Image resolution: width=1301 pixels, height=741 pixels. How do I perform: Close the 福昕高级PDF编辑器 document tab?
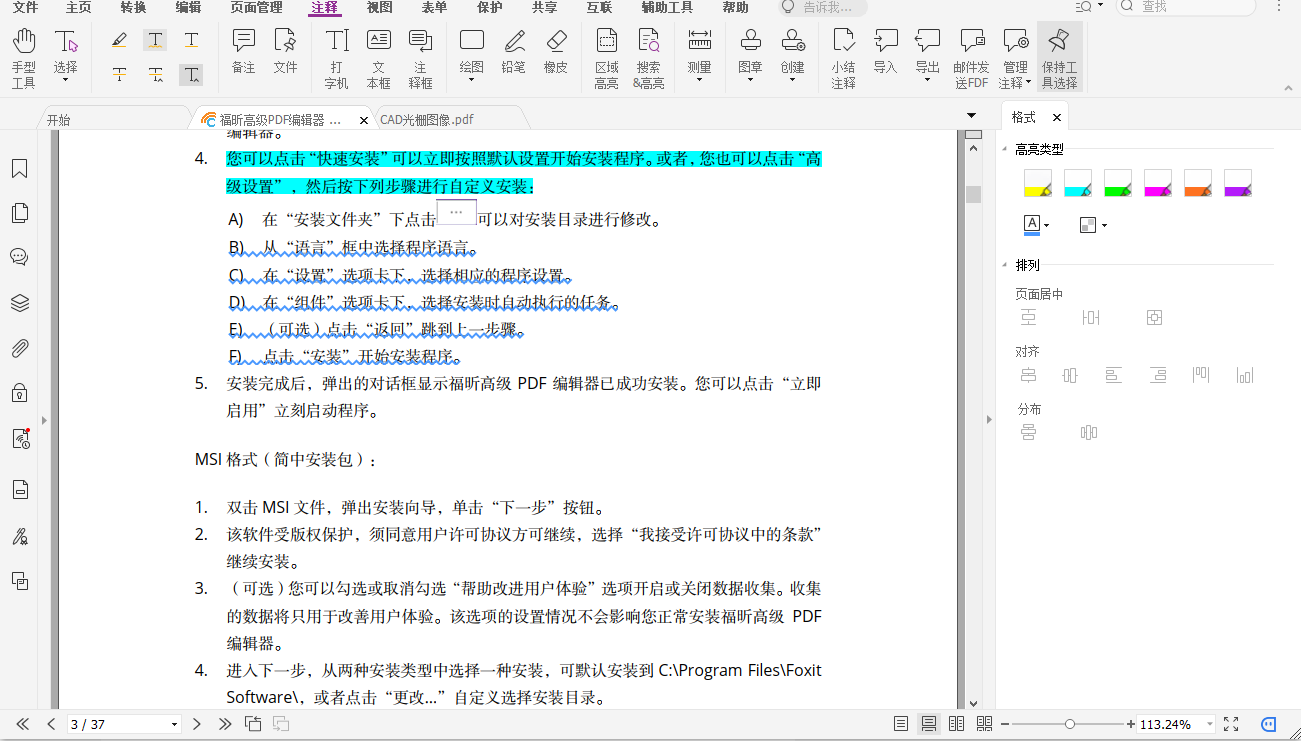click(x=363, y=120)
